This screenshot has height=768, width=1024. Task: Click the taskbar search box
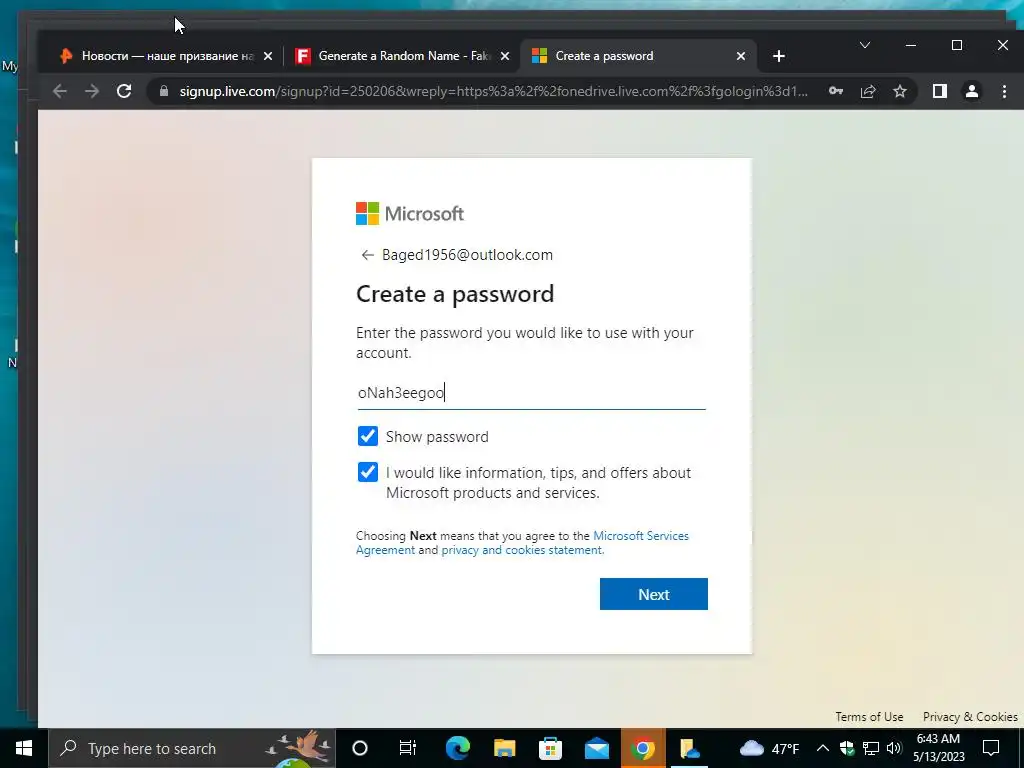192,748
